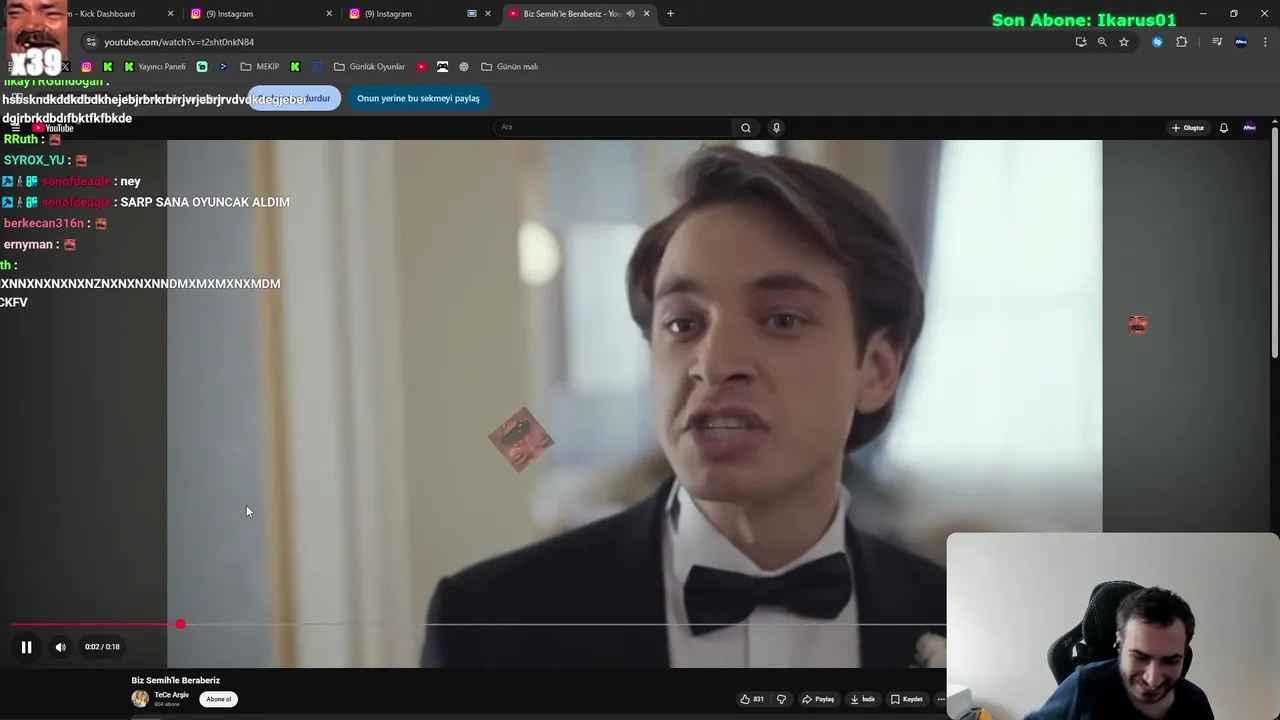1280x720 pixels.
Task: Click the video title Biz Semih'le Beraberiz
Action: tap(176, 680)
